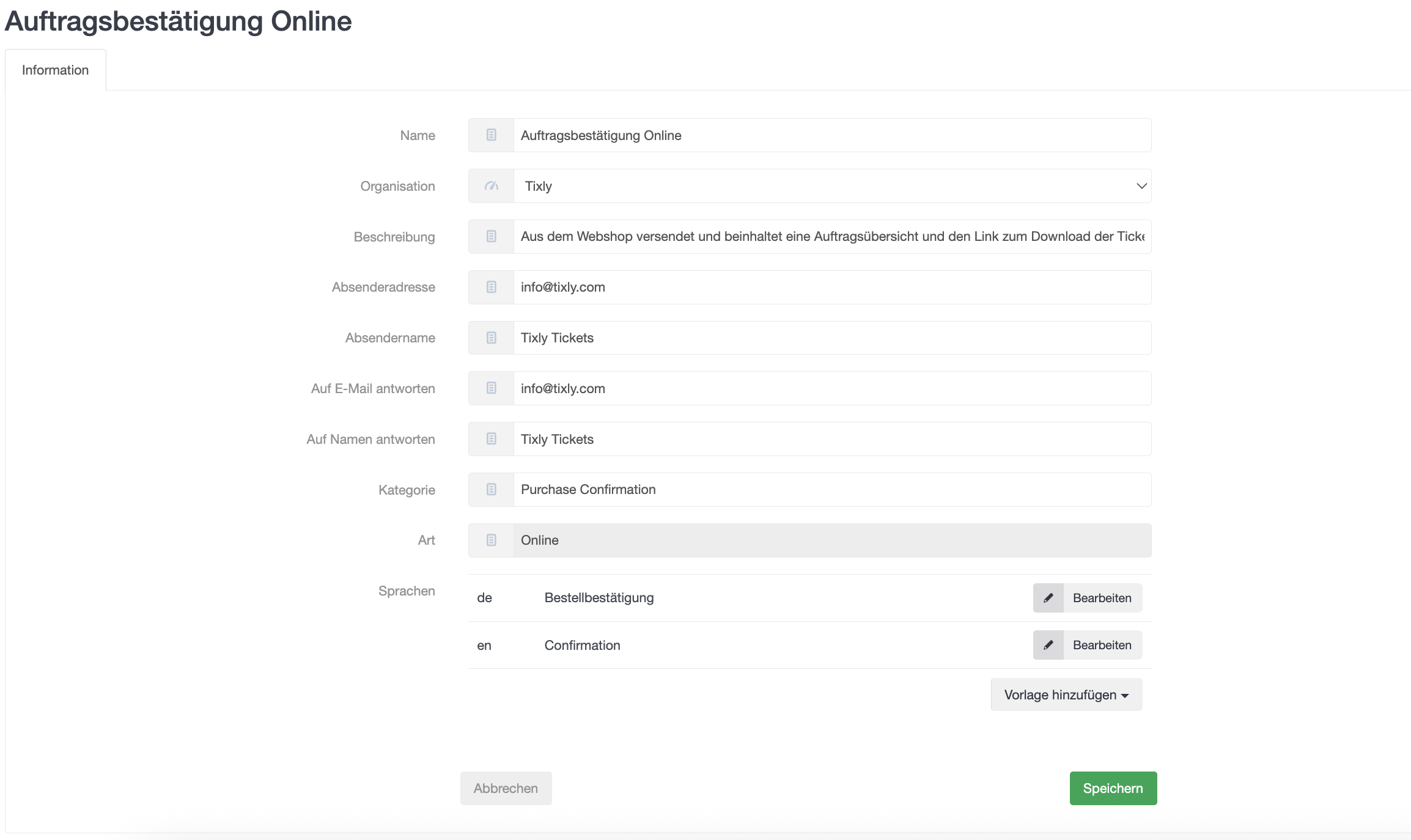Click the document icon beside Absendername field

(x=491, y=338)
